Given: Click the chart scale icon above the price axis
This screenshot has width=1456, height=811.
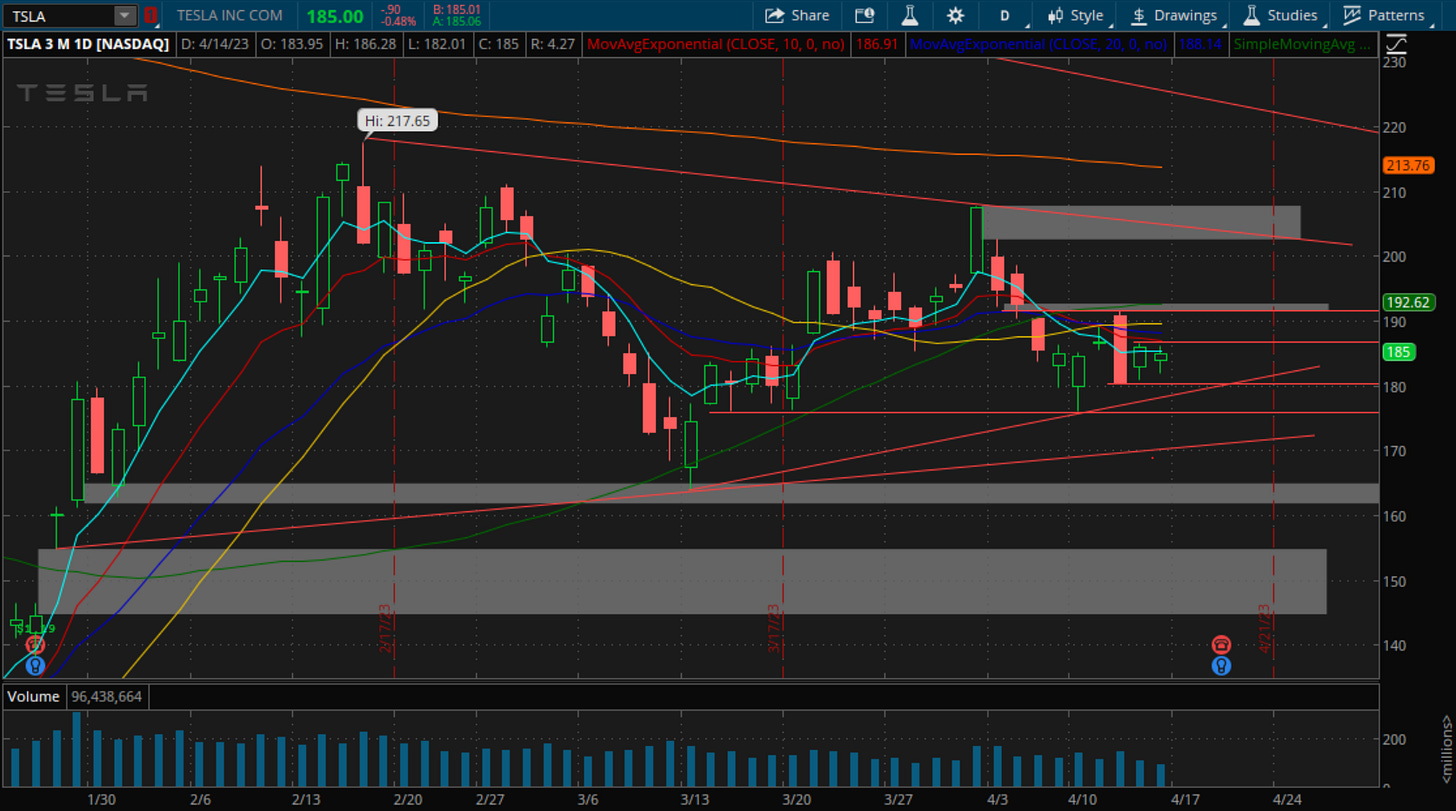Looking at the screenshot, I should coord(1396,44).
